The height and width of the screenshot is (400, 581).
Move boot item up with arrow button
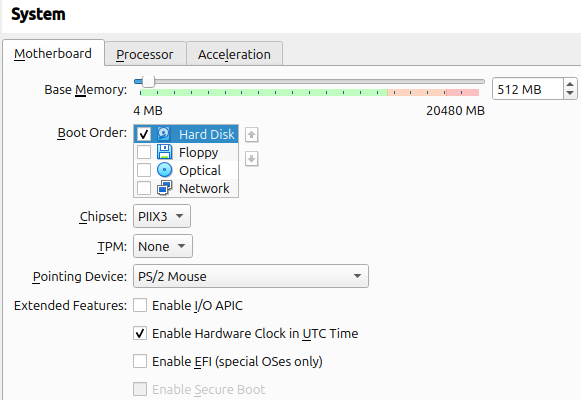252,134
